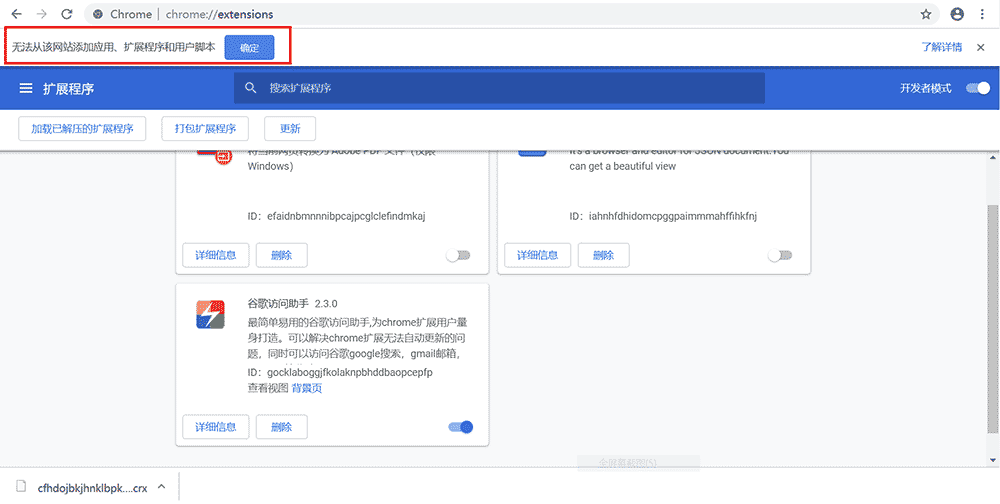Click the 谷歌访问助手 extension icon
This screenshot has height=504, width=1000.
pos(210,314)
